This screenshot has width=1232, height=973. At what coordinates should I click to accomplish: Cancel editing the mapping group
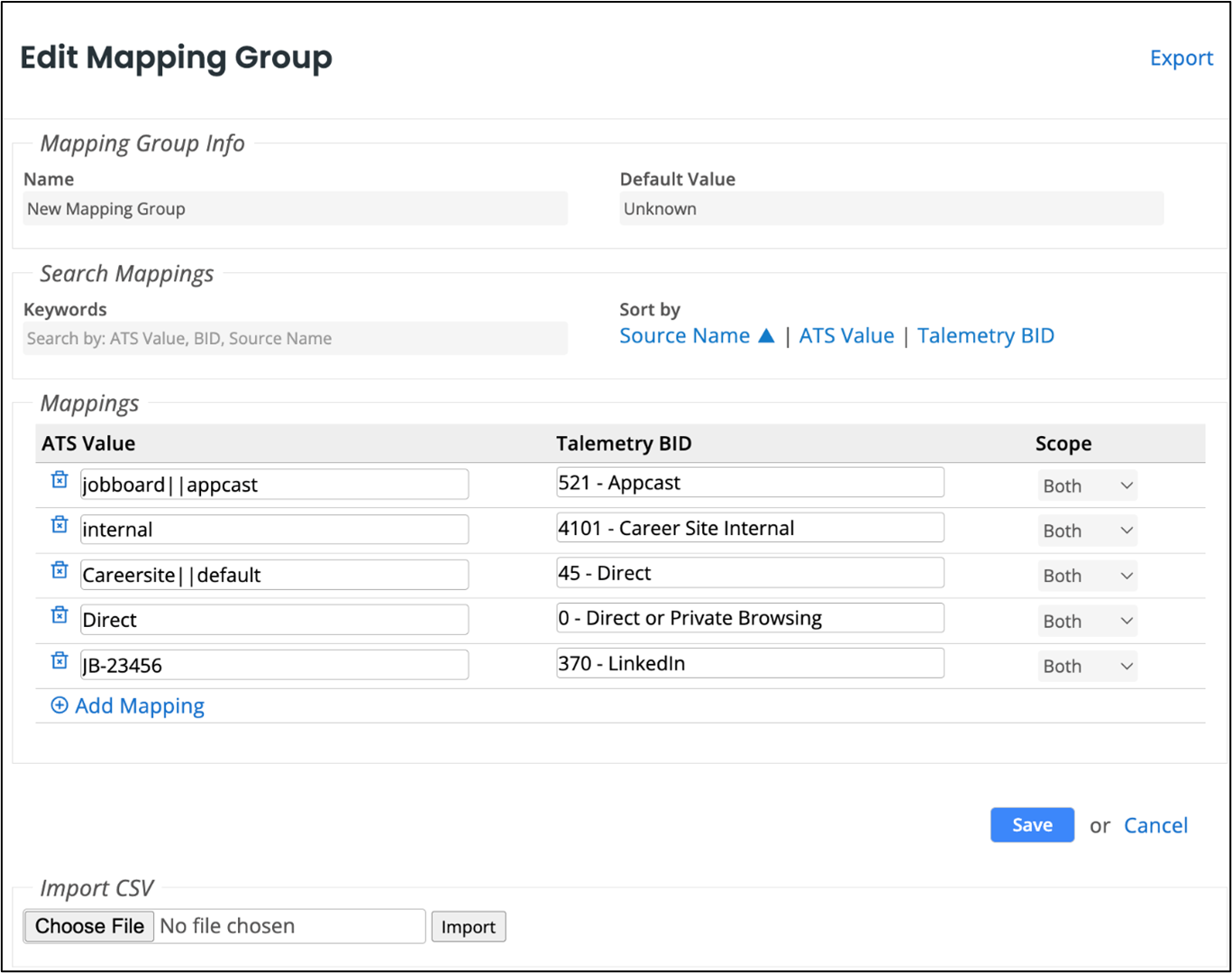point(1156,825)
